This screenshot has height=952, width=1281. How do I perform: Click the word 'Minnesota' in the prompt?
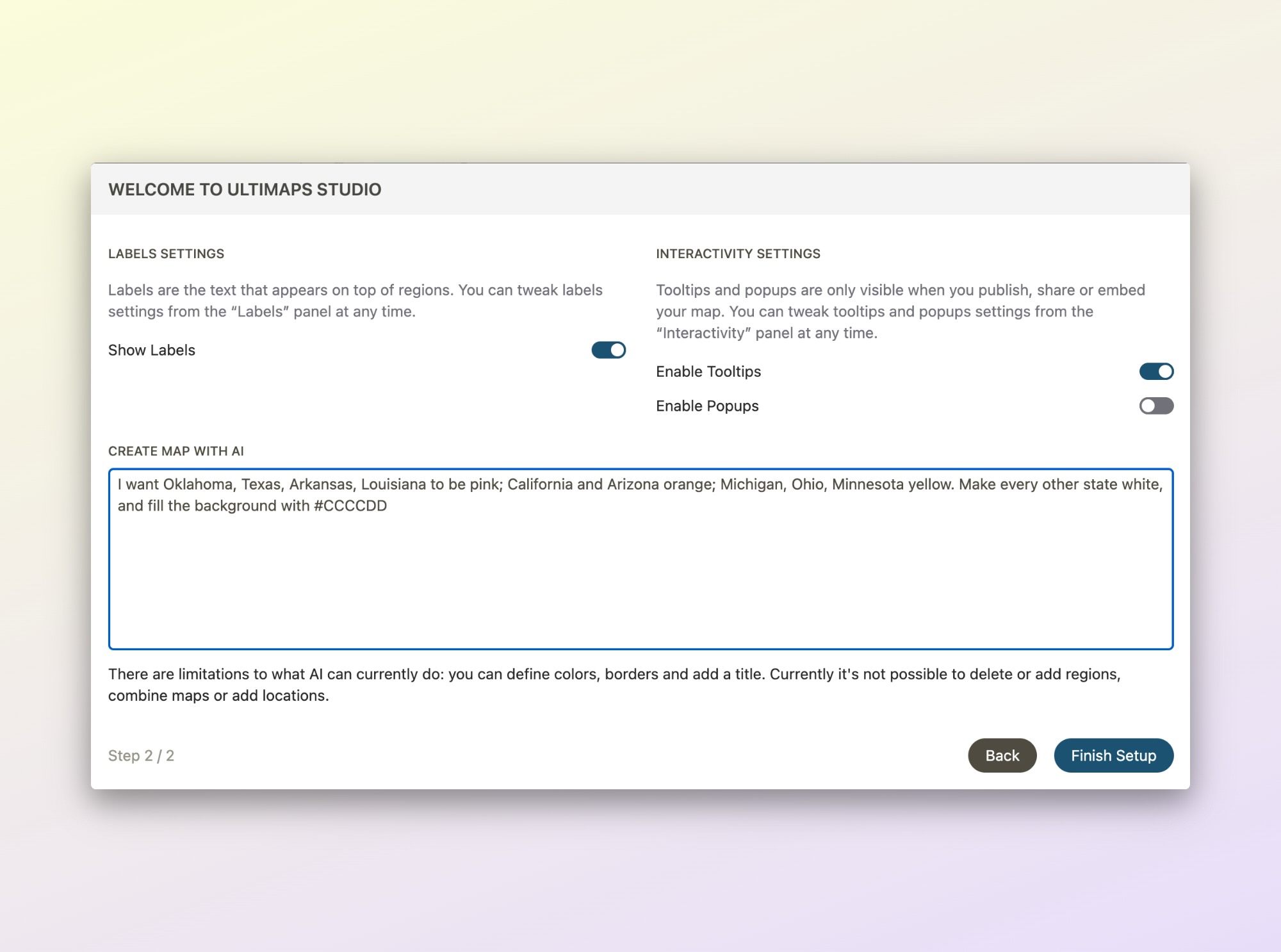click(x=868, y=484)
